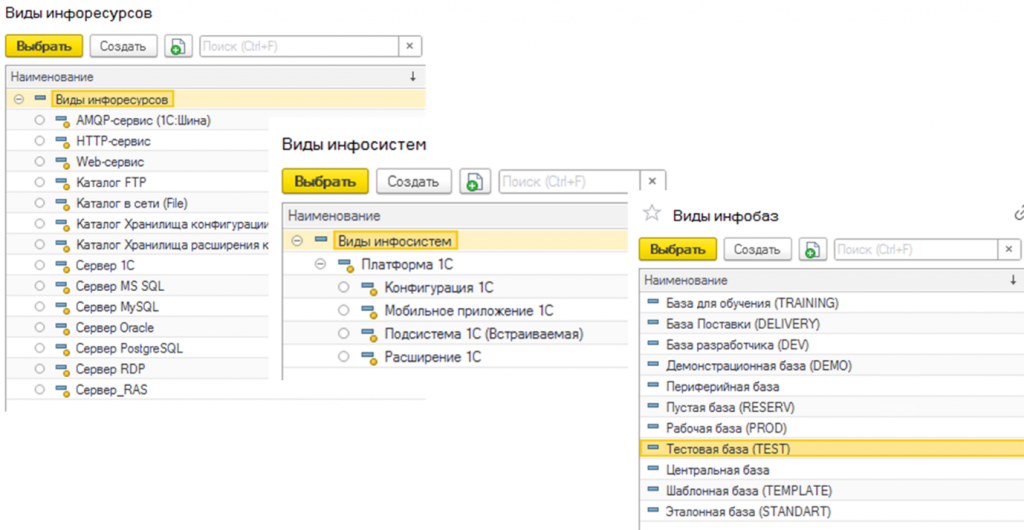This screenshot has width=1024, height=530.
Task: Select the Виды инфоресурсов root row
Action: tap(215, 99)
